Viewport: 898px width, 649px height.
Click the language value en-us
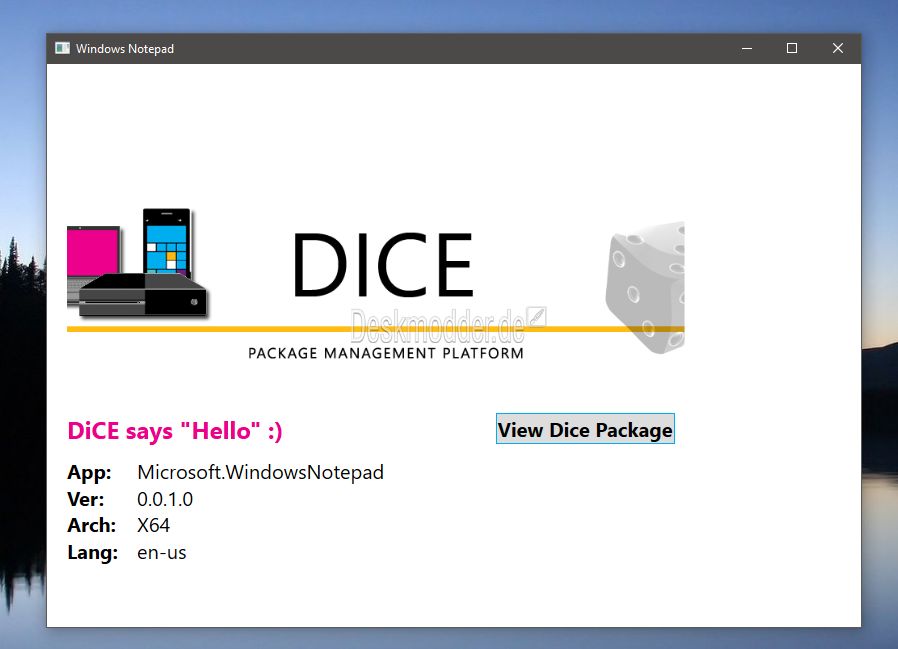tap(162, 552)
